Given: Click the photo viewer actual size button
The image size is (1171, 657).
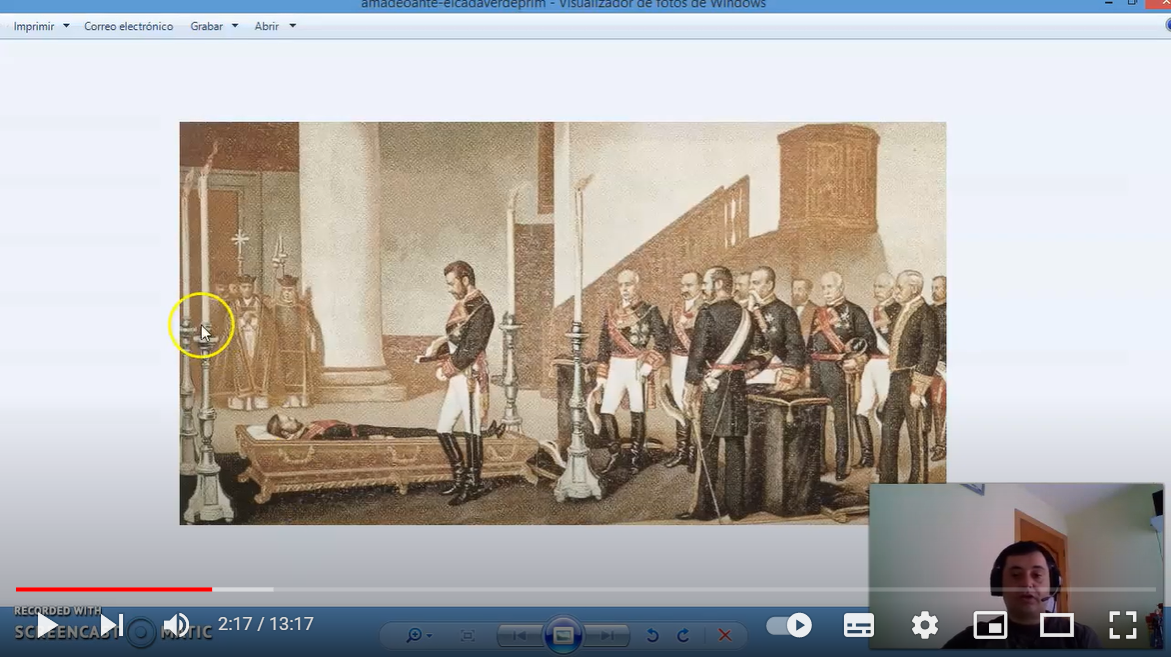Looking at the screenshot, I should tap(468, 635).
